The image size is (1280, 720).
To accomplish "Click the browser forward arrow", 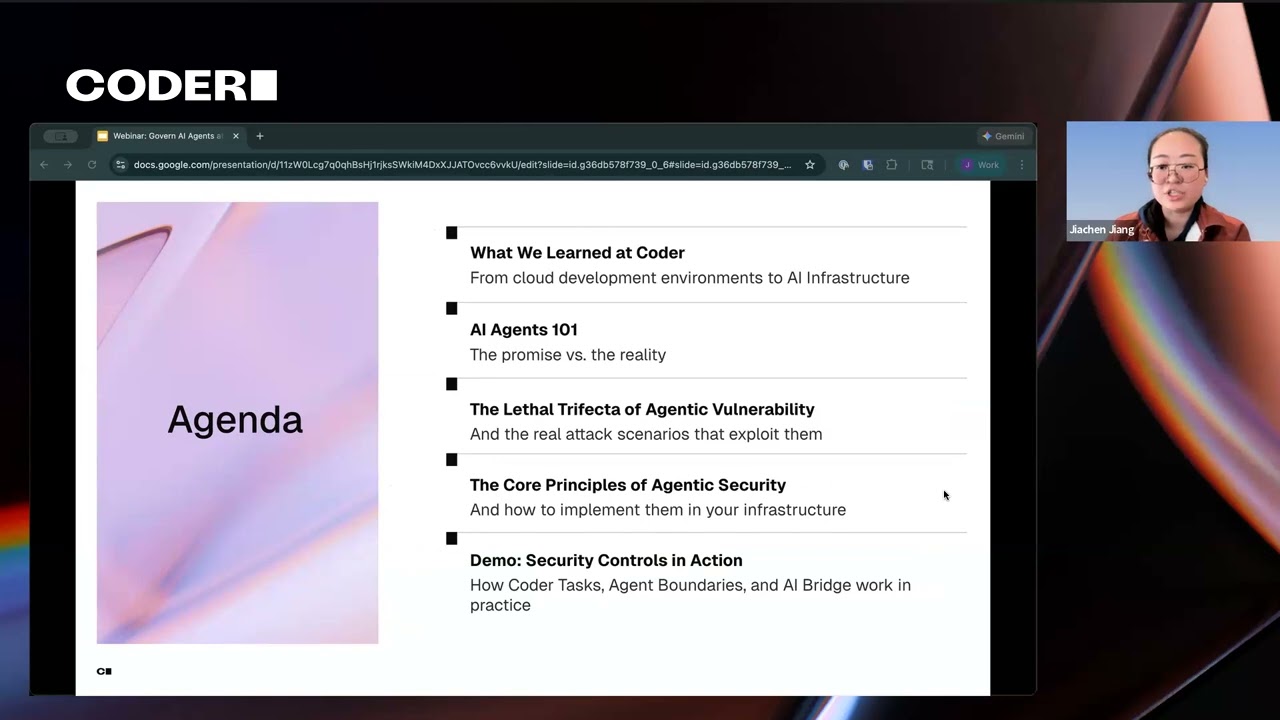I will coord(68,165).
